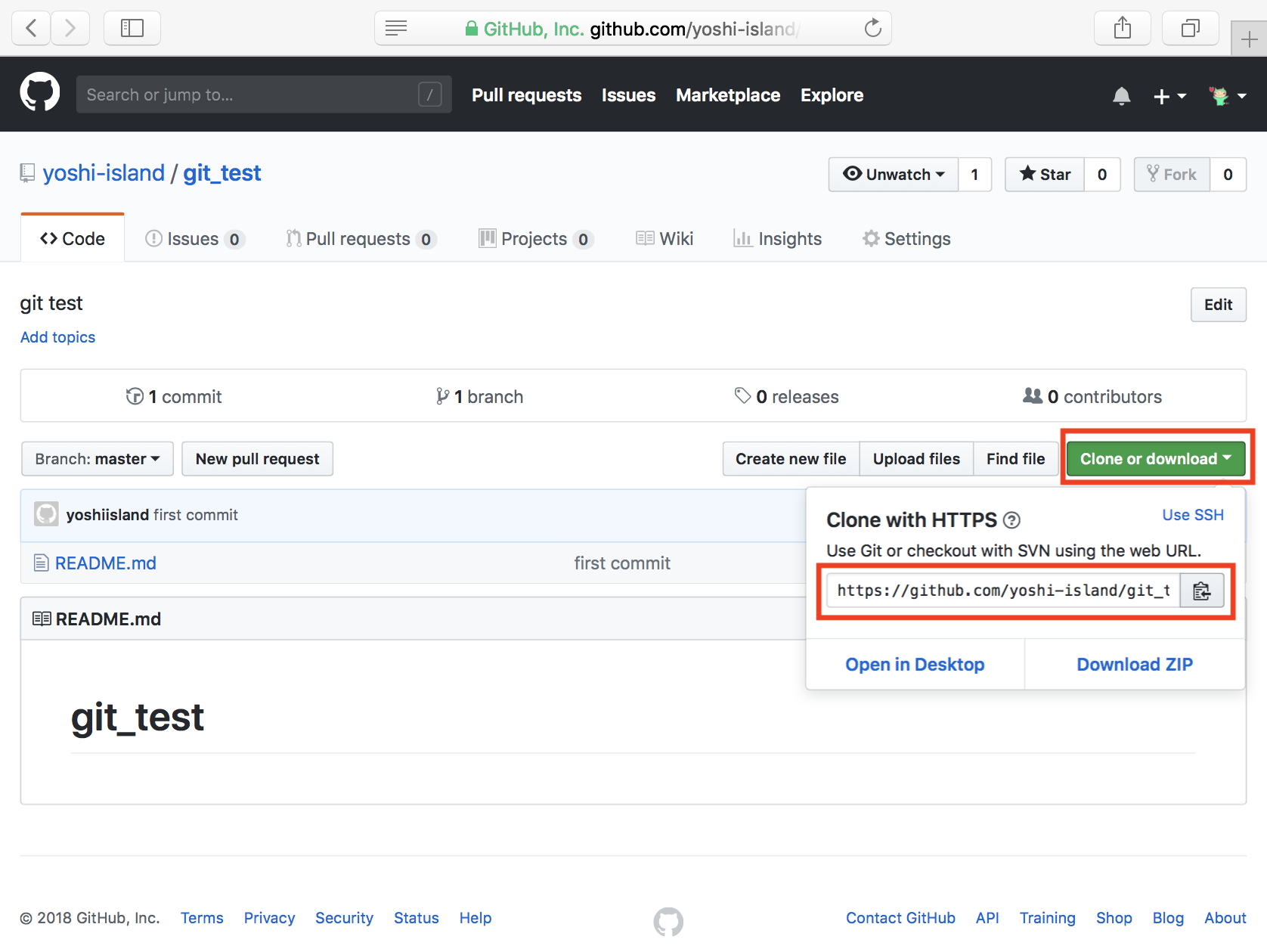This screenshot has height=952, width=1267.
Task: Open Security footer link
Action: tap(344, 918)
